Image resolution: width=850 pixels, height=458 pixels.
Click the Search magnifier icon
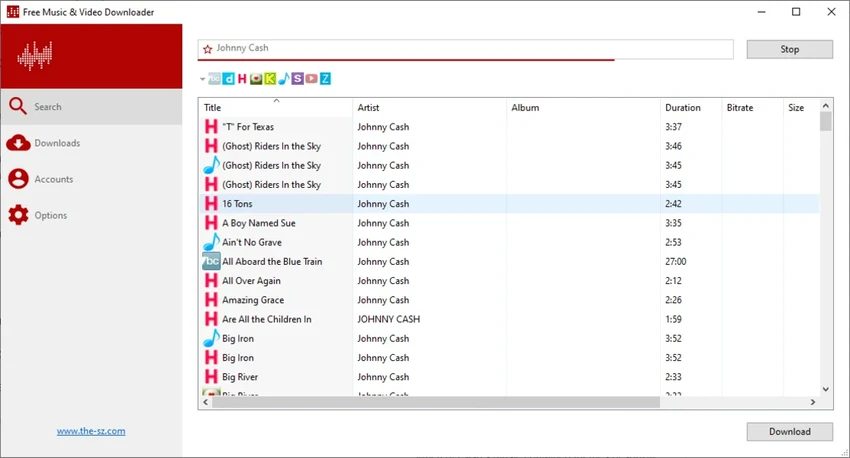18,106
